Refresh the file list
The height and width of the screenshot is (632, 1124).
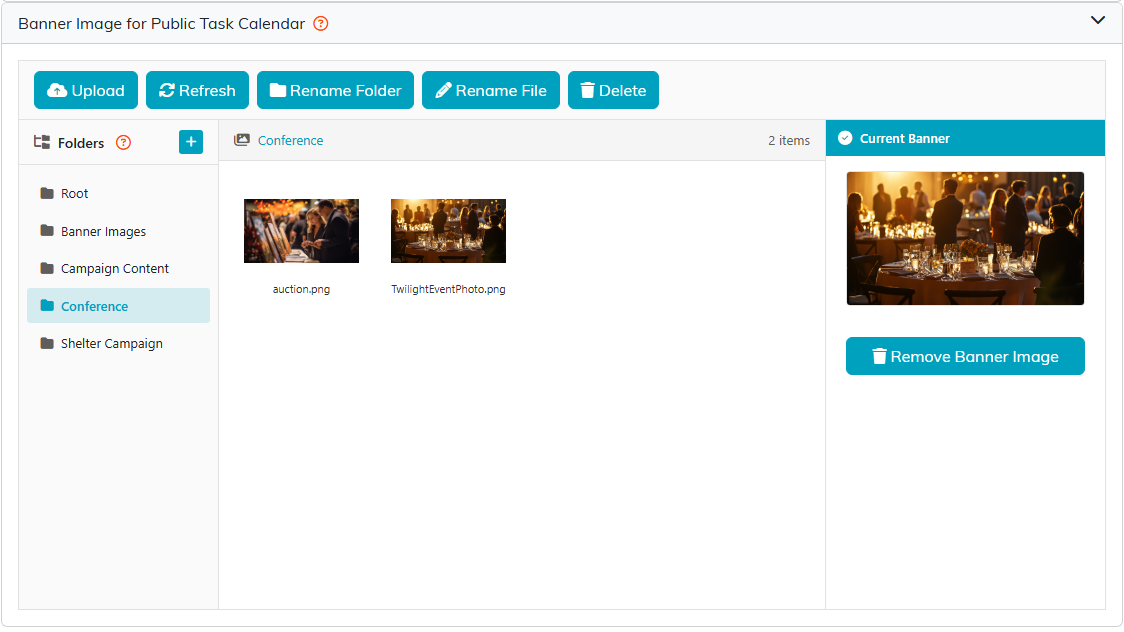pos(197,90)
